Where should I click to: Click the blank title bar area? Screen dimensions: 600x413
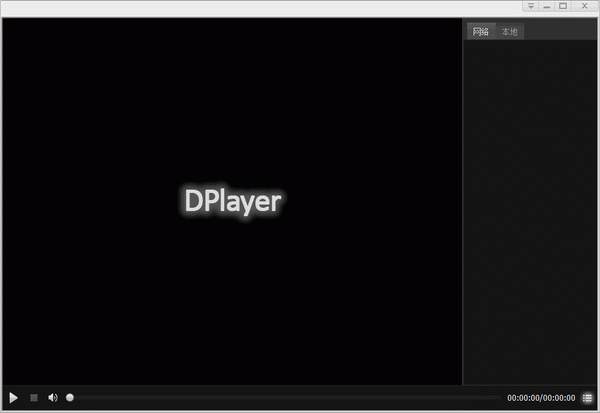pyautogui.click(x=260, y=8)
